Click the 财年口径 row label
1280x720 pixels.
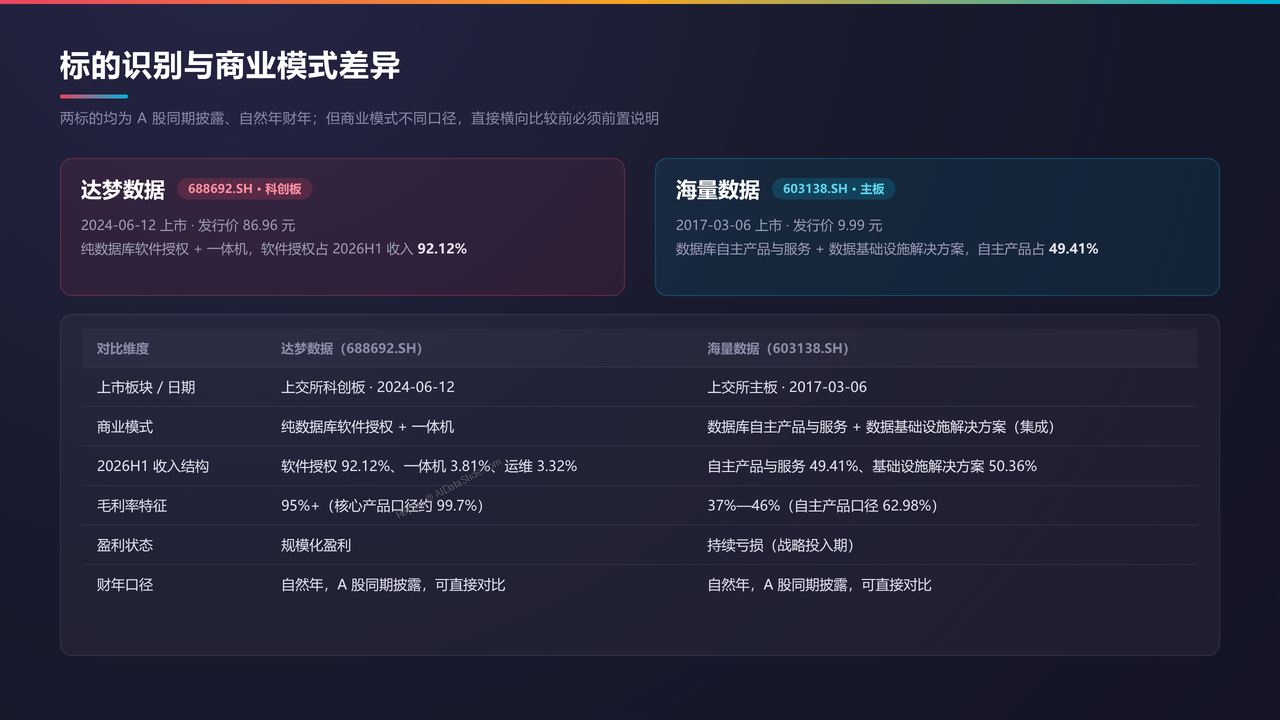tap(125, 584)
